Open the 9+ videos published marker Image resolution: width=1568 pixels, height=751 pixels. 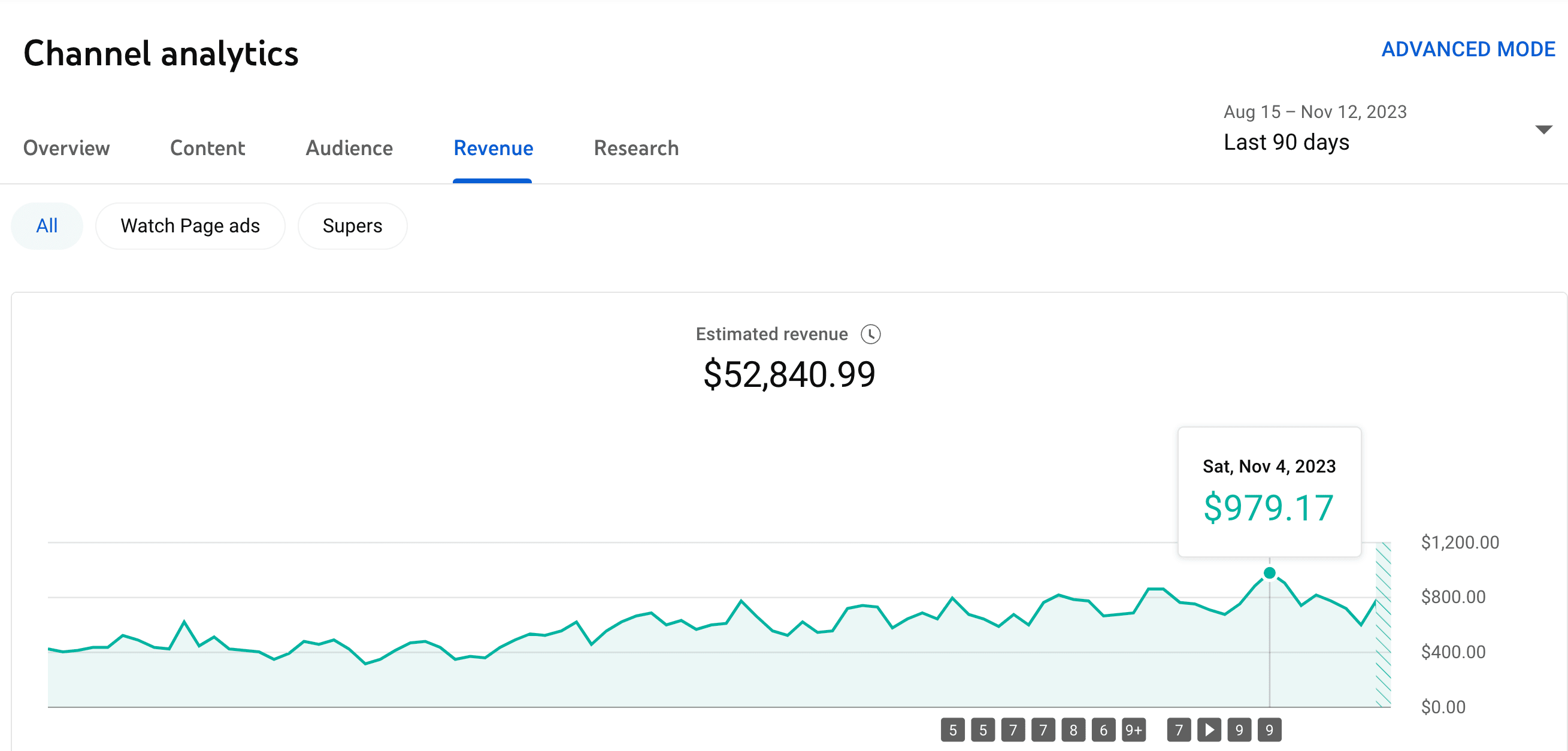click(x=1133, y=729)
